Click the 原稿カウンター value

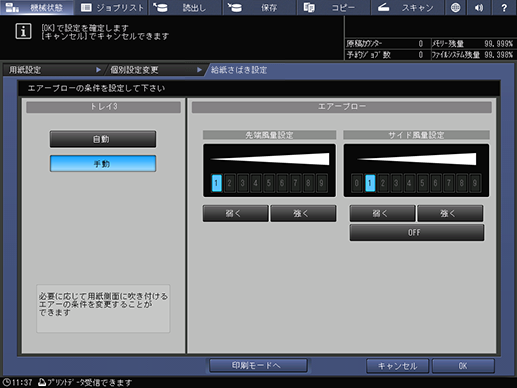pyautogui.click(x=421, y=44)
